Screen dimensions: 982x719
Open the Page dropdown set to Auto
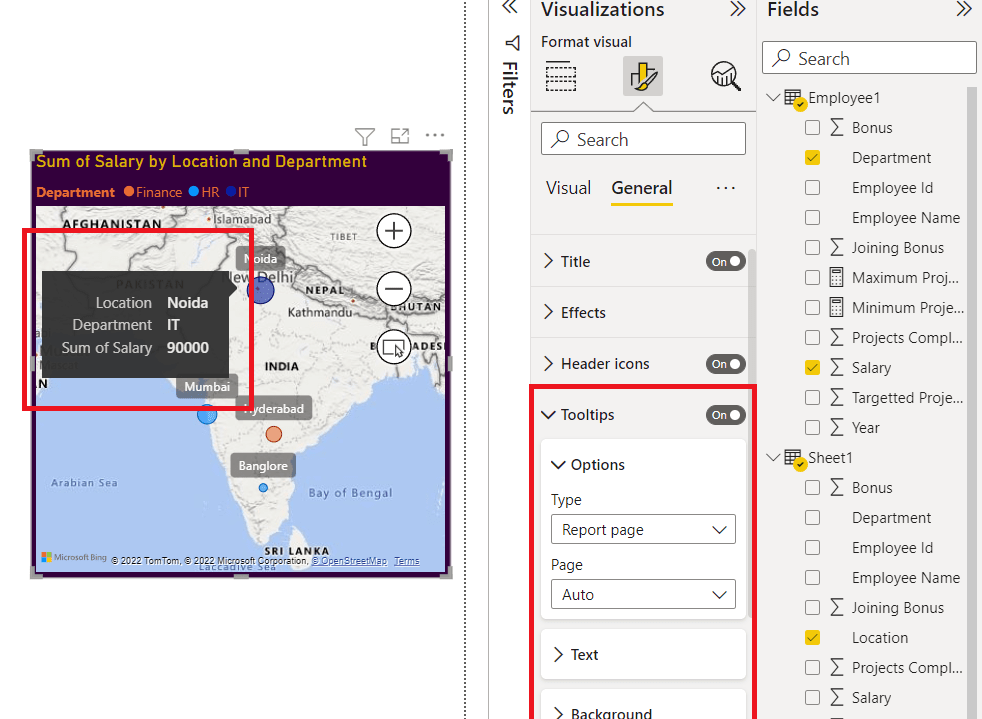coord(643,594)
